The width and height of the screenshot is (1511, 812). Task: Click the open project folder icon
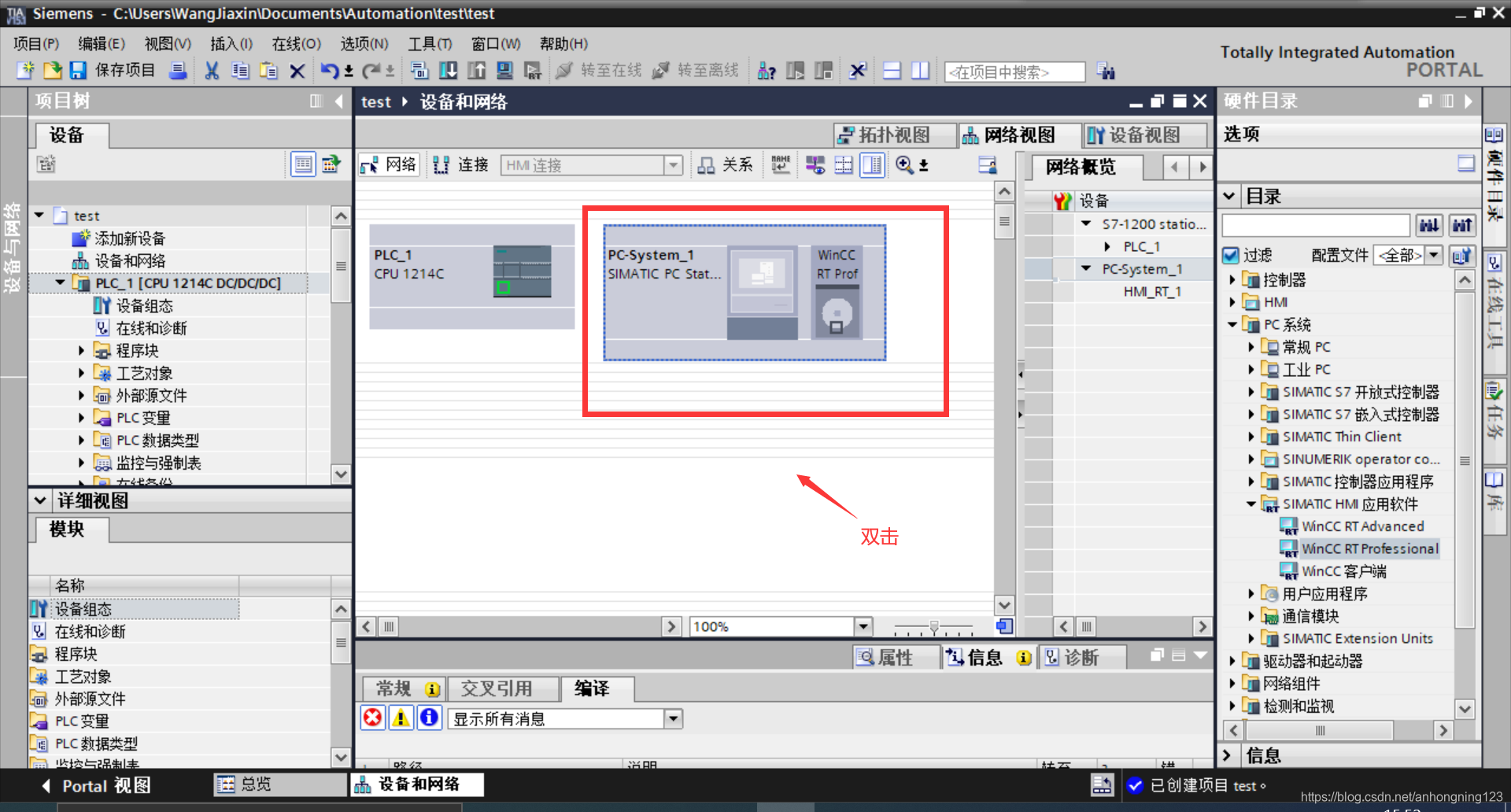52,71
